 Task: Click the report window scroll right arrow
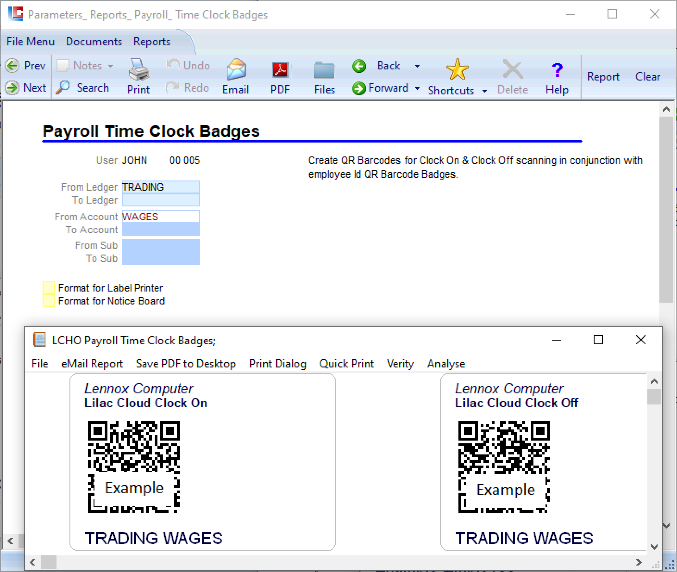[x=639, y=562]
